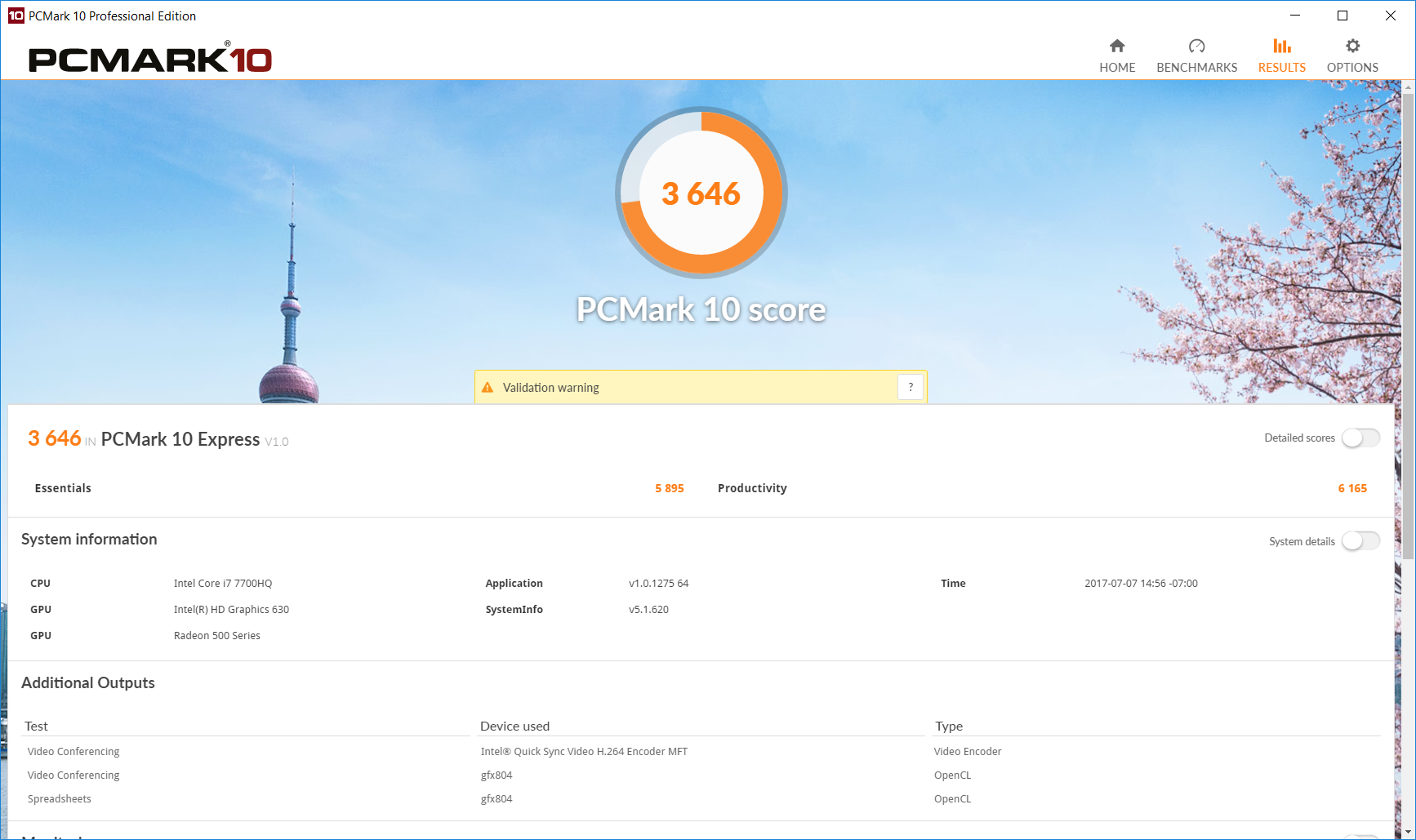
Task: Click the Benchmarks gauge icon
Action: point(1196,46)
